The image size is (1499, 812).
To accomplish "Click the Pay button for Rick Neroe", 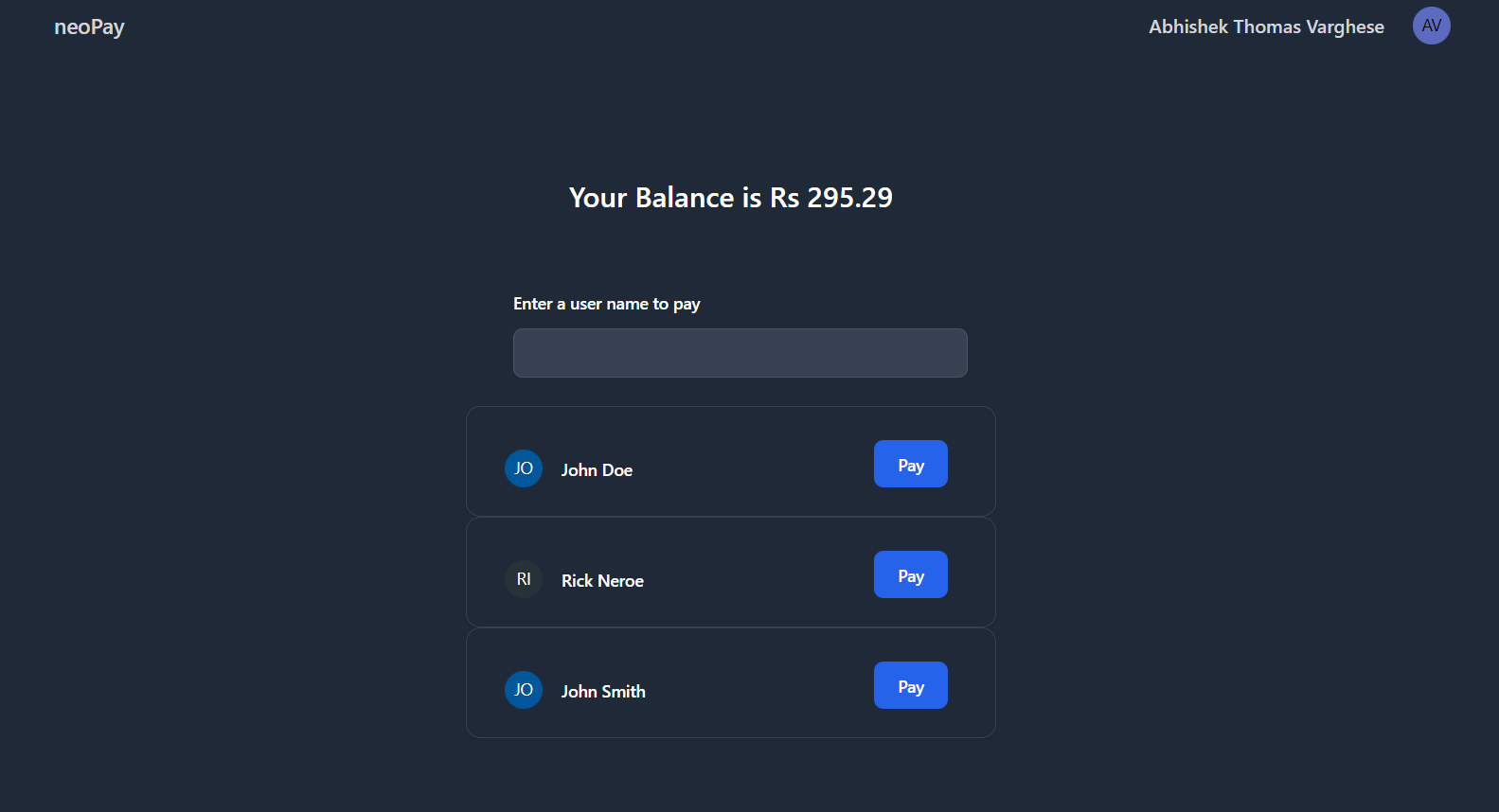I will [x=910, y=574].
